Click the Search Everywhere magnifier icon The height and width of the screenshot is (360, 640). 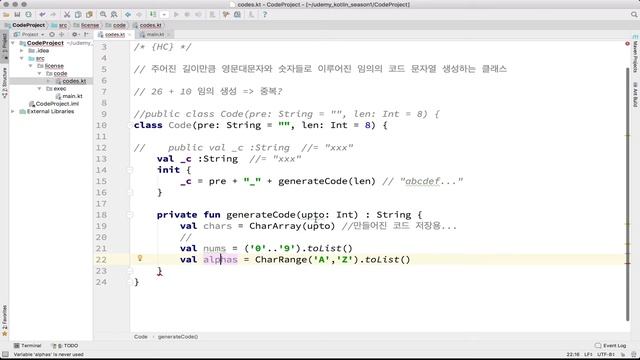[x=634, y=15]
